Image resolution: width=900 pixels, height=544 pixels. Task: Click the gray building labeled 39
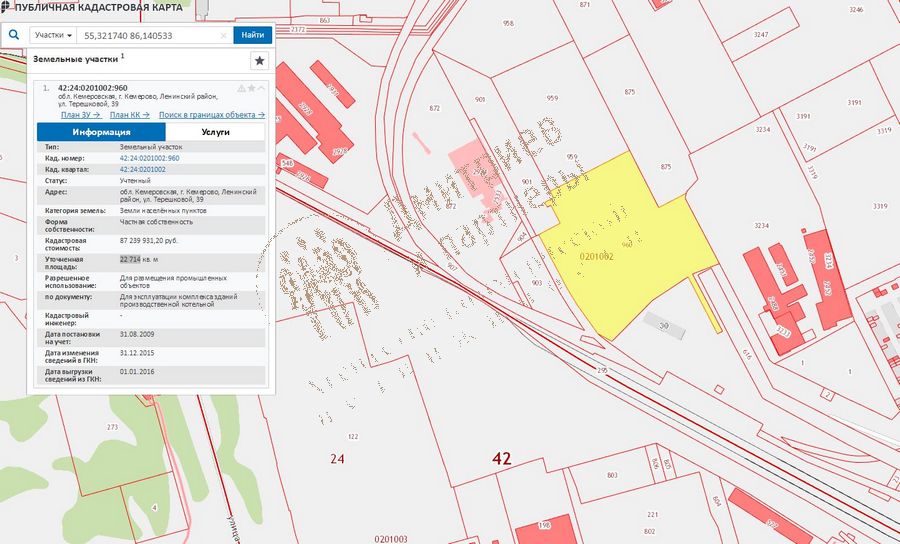[664, 325]
